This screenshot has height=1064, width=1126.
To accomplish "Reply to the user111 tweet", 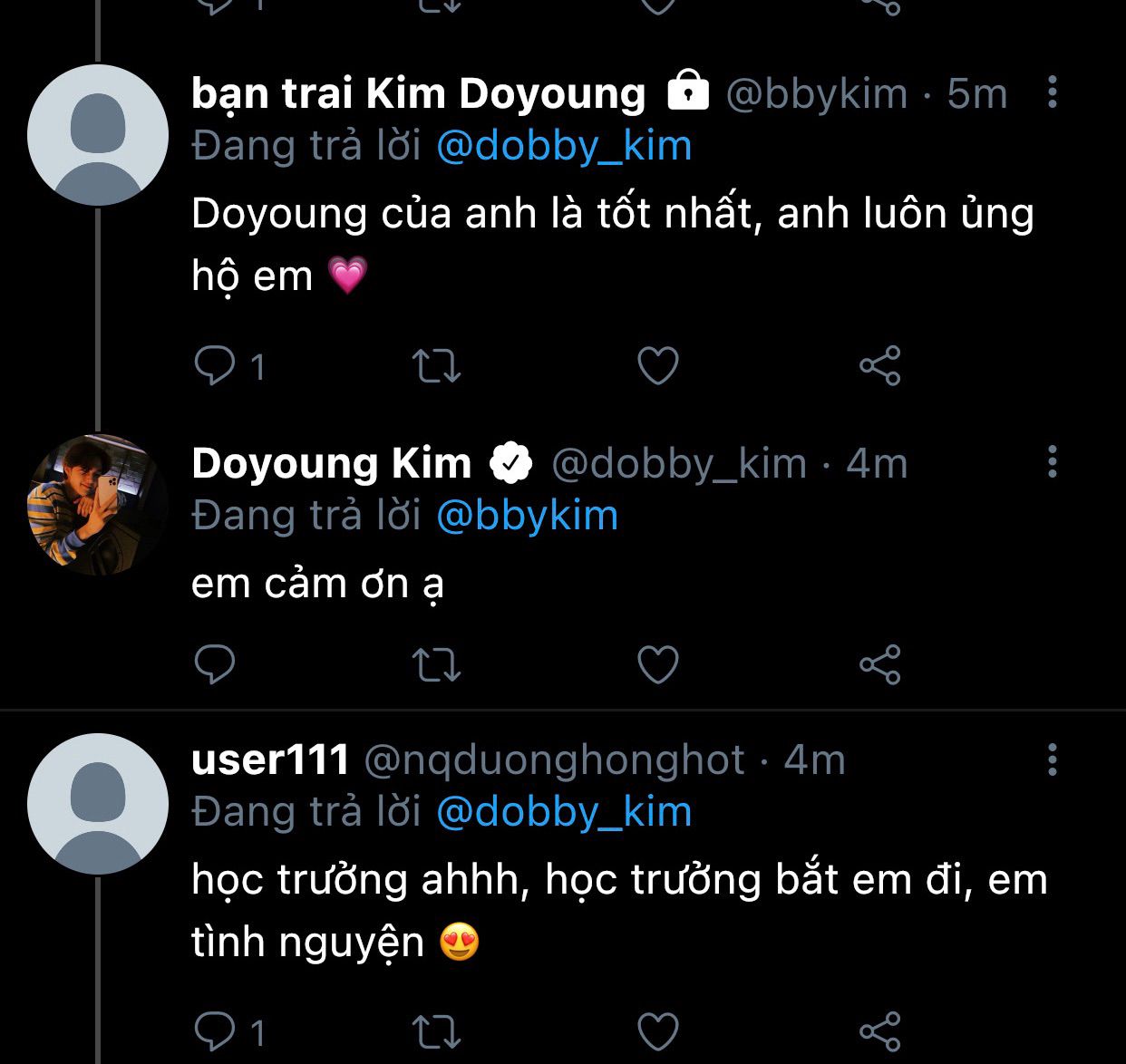I will click(x=216, y=1031).
